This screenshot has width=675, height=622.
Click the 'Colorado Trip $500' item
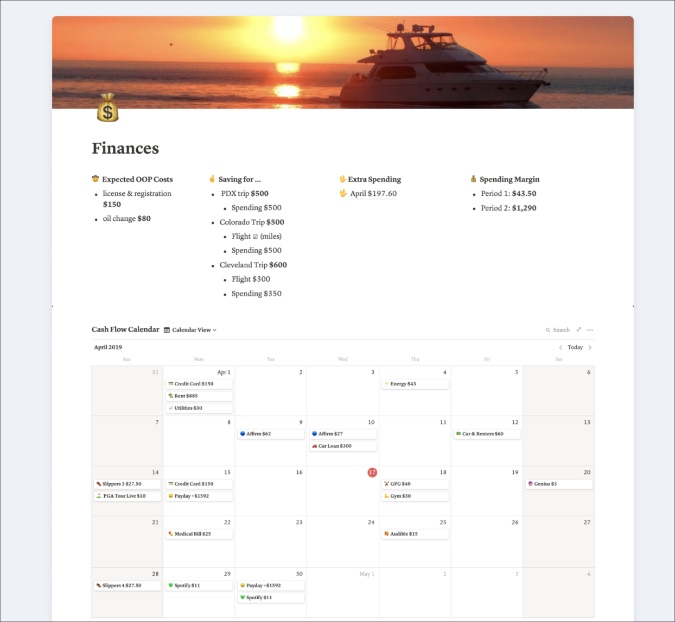(x=252, y=222)
